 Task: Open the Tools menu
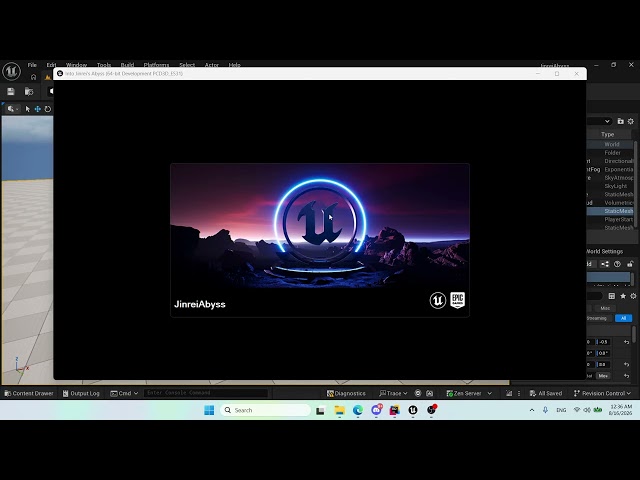point(104,65)
